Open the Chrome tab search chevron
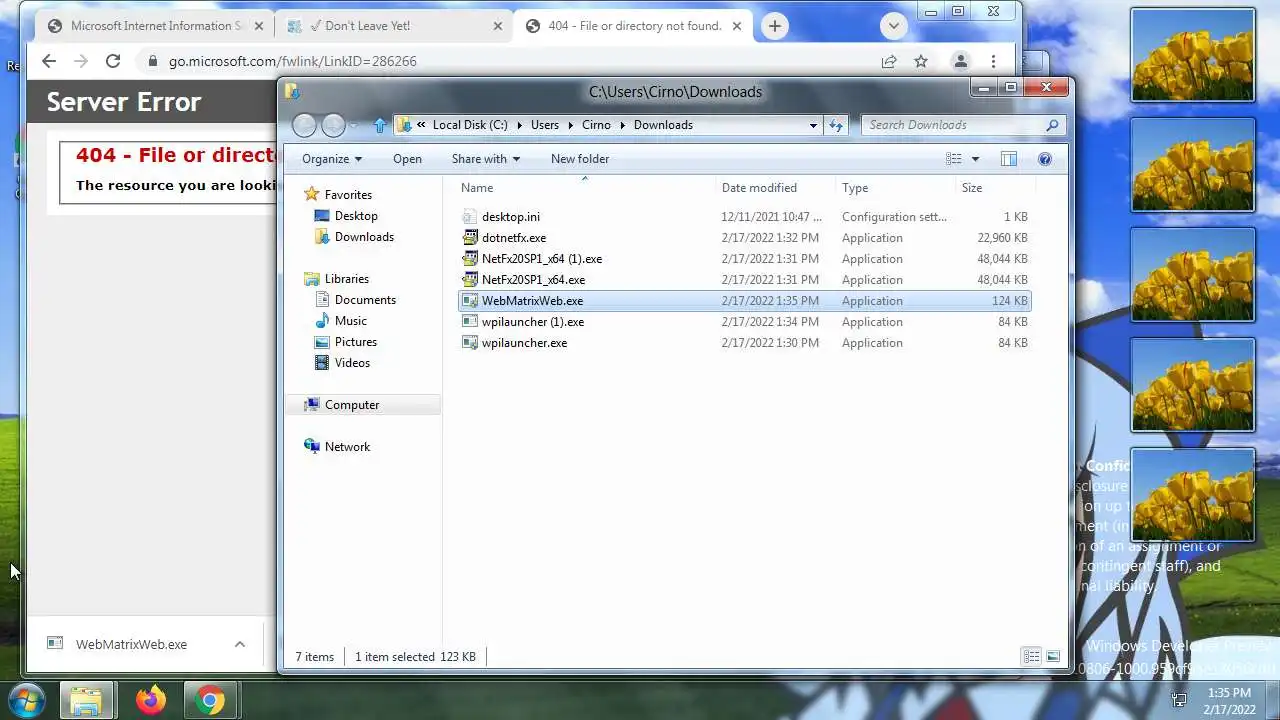This screenshot has height=720, width=1280. (x=894, y=26)
